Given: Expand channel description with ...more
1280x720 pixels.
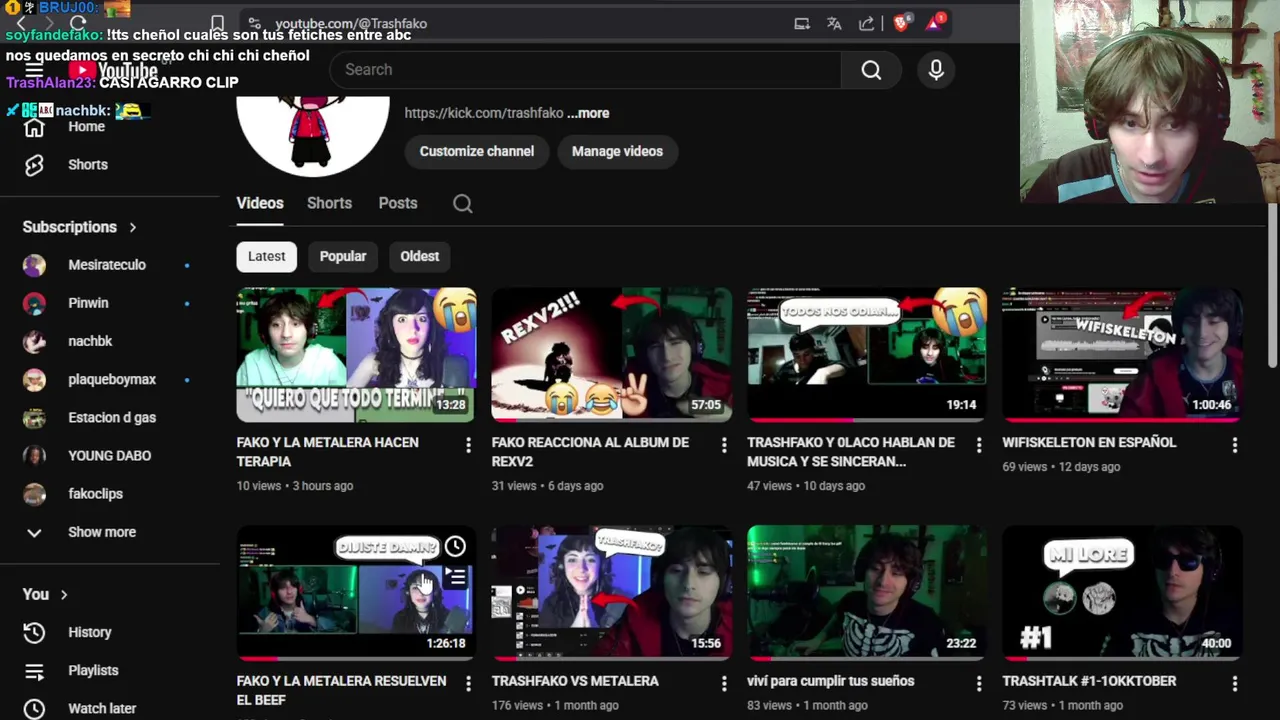Looking at the screenshot, I should pyautogui.click(x=588, y=113).
